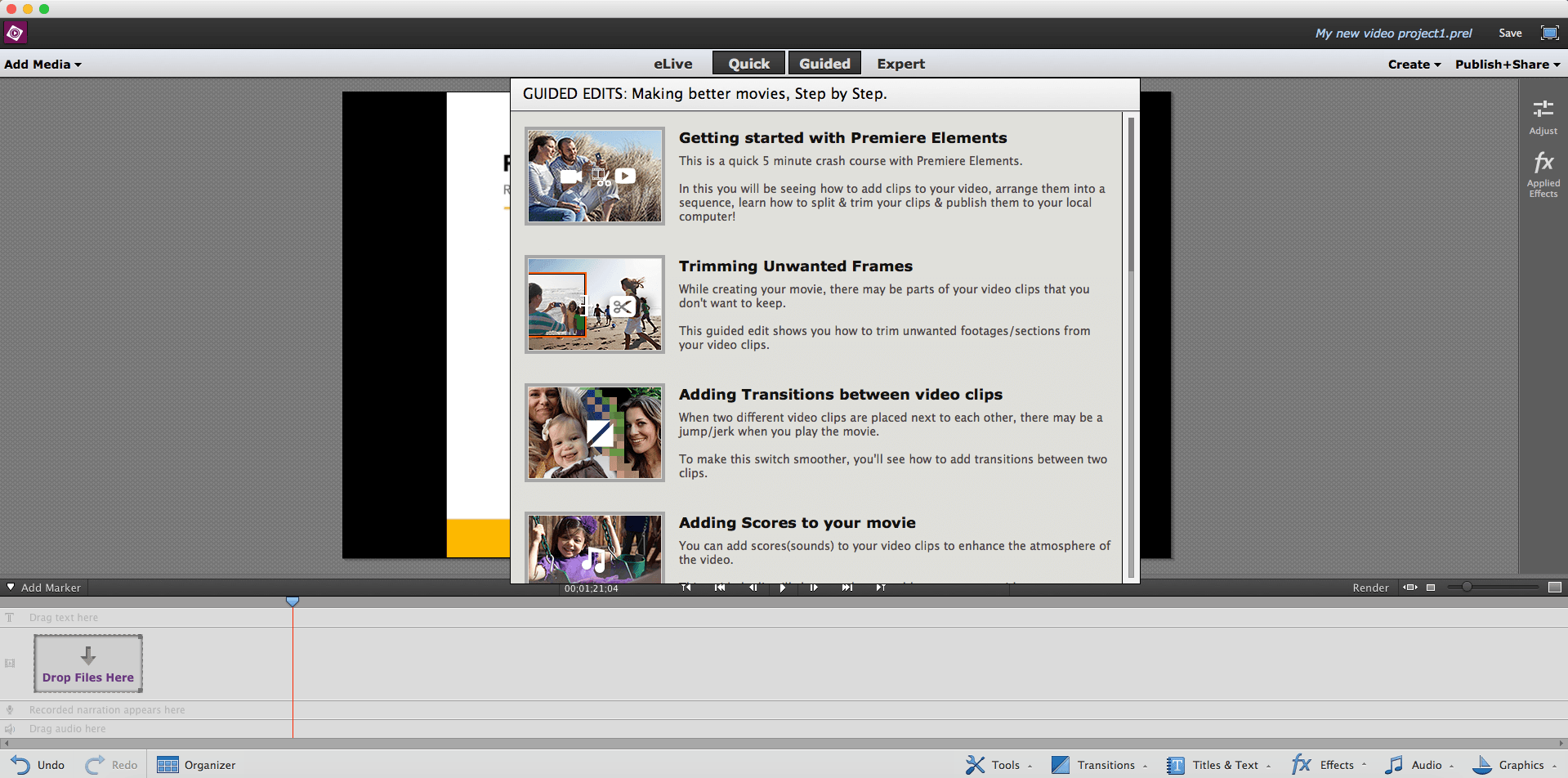
Task: Click the Guided Edits list scrollbar
Action: click(1131, 194)
